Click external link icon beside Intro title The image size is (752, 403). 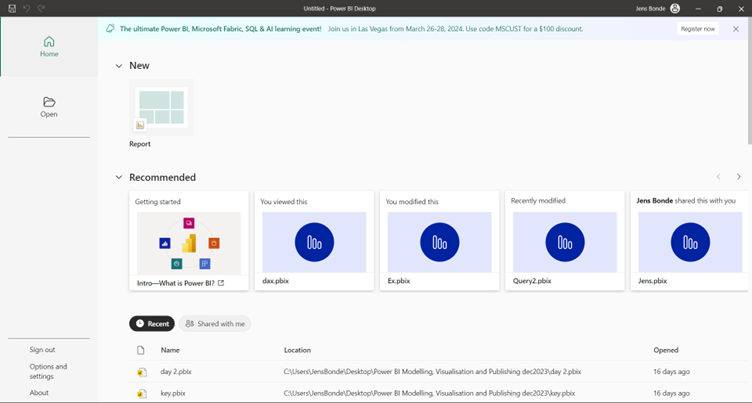click(221, 283)
